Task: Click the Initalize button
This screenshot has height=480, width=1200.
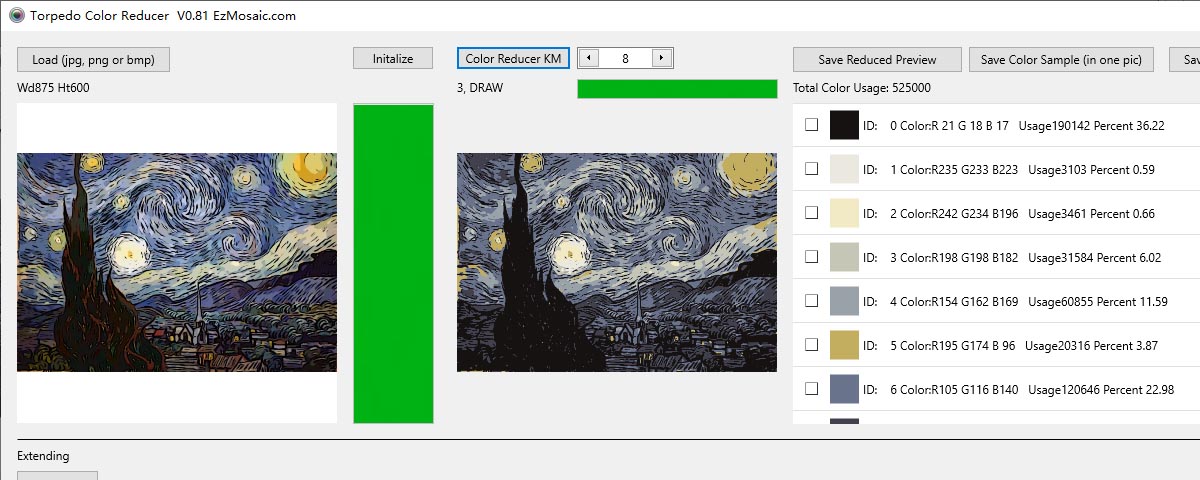Action: [393, 58]
